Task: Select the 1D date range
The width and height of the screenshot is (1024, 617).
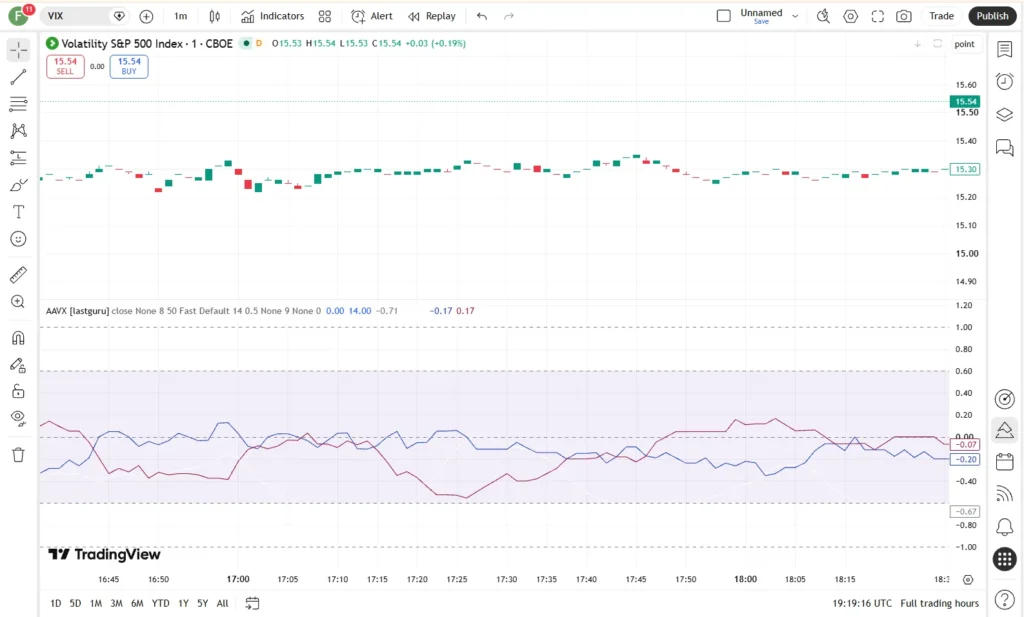Action: click(x=56, y=603)
